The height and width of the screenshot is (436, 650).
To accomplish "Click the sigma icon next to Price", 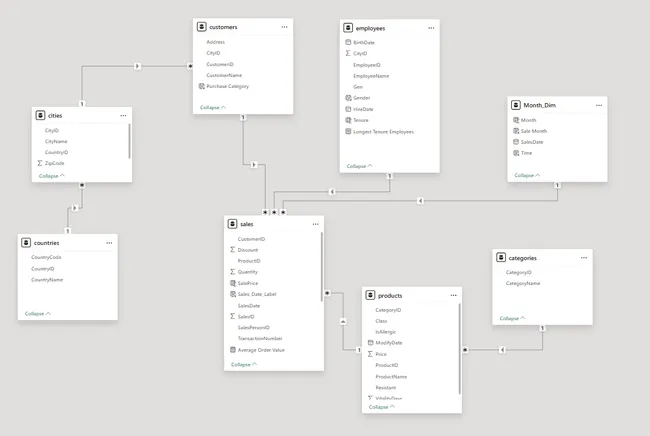I will tap(370, 354).
